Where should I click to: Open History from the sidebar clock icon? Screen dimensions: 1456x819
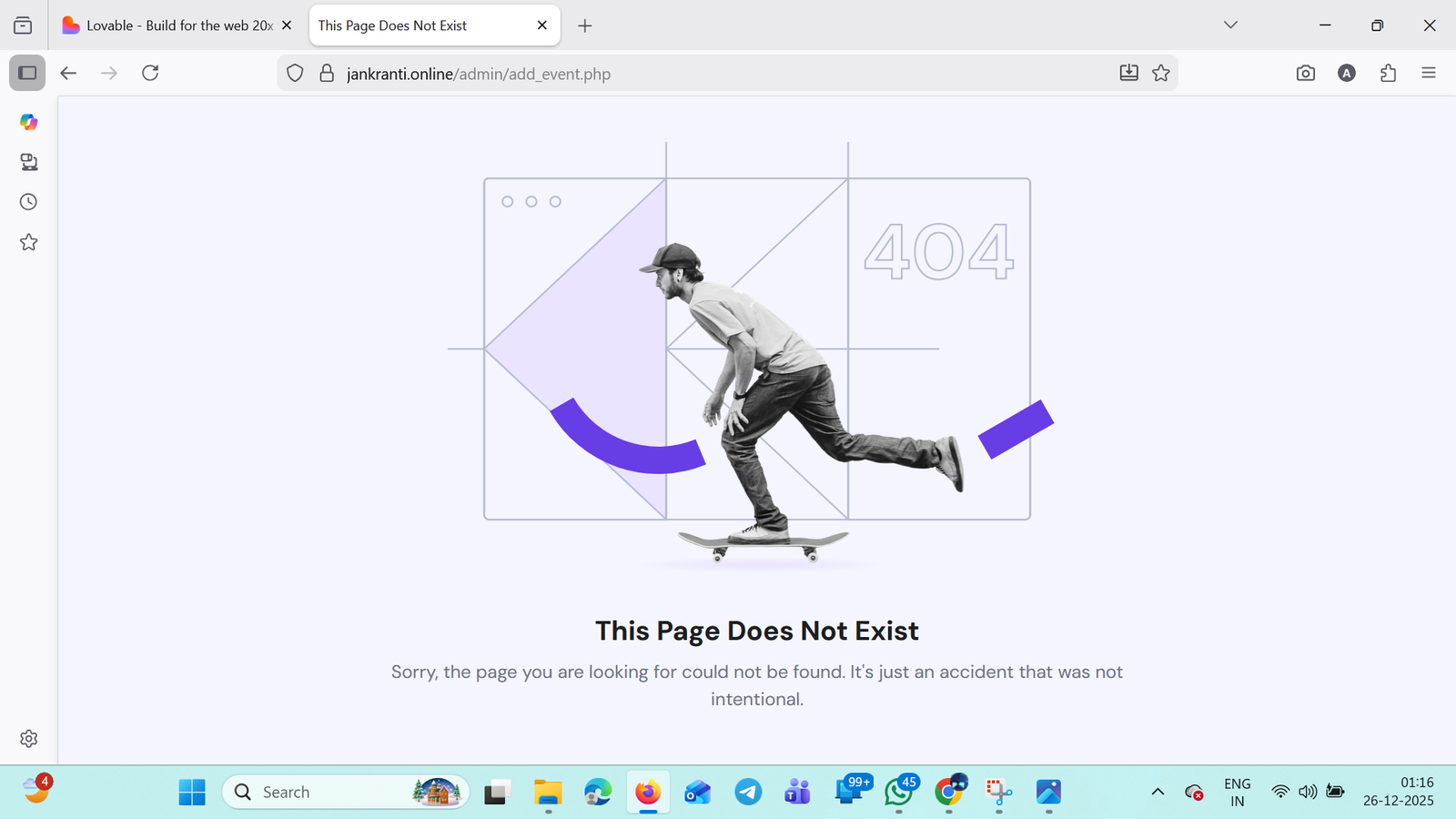point(28,202)
